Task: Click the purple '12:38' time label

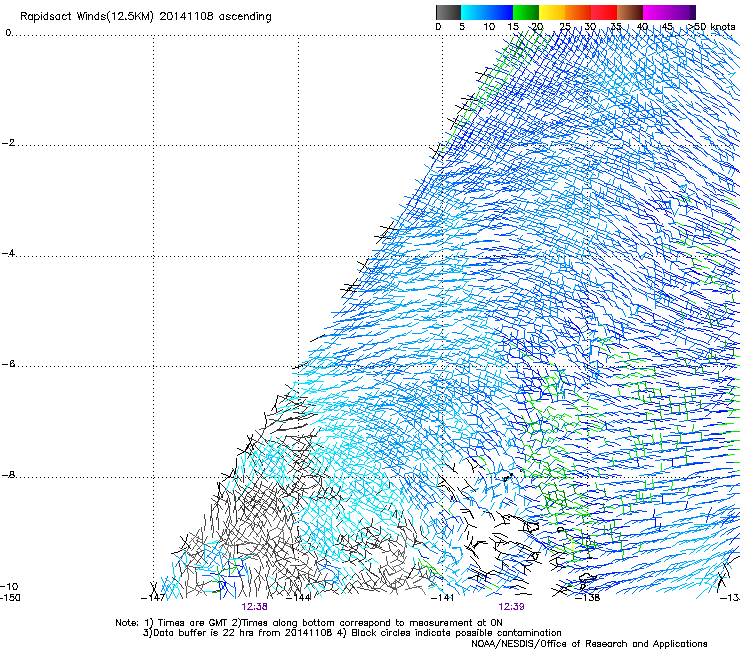Action: pyautogui.click(x=254, y=606)
